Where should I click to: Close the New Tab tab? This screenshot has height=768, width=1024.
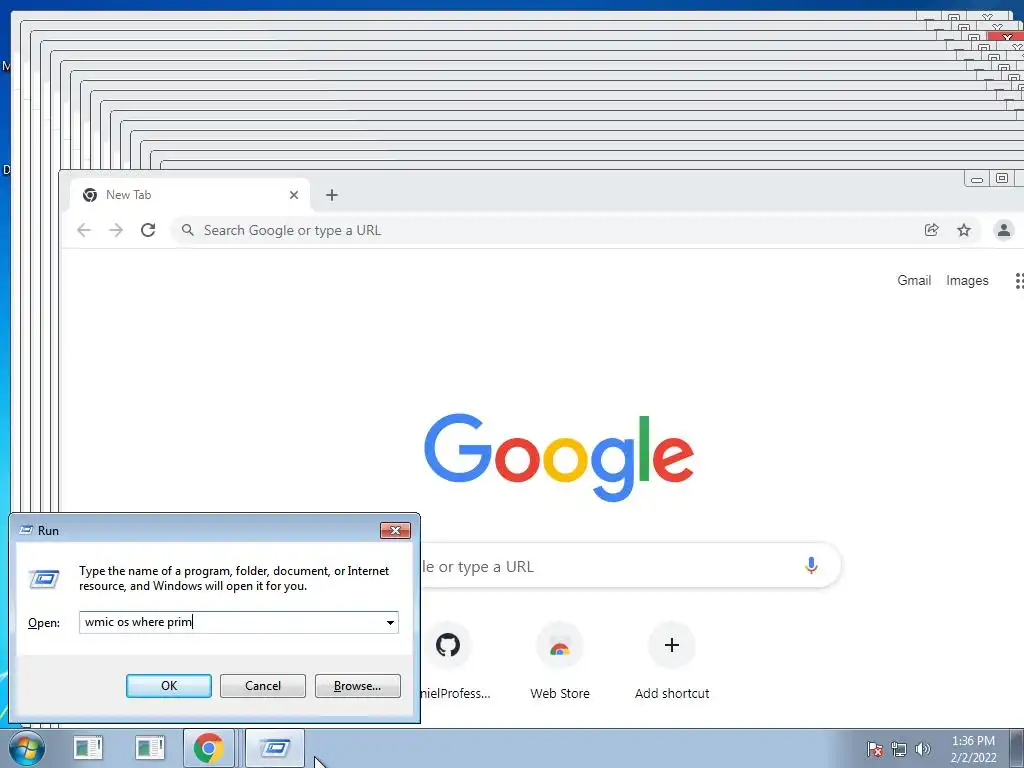click(x=294, y=195)
